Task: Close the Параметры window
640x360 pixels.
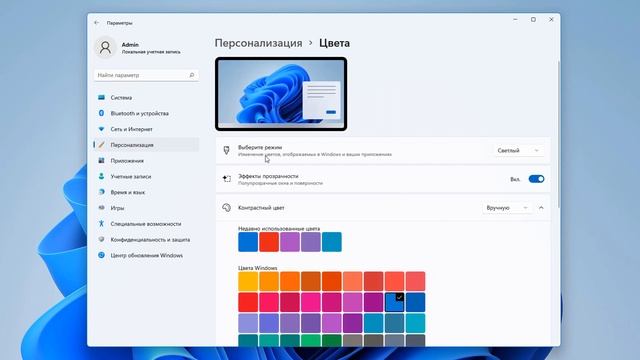Action: tap(551, 20)
